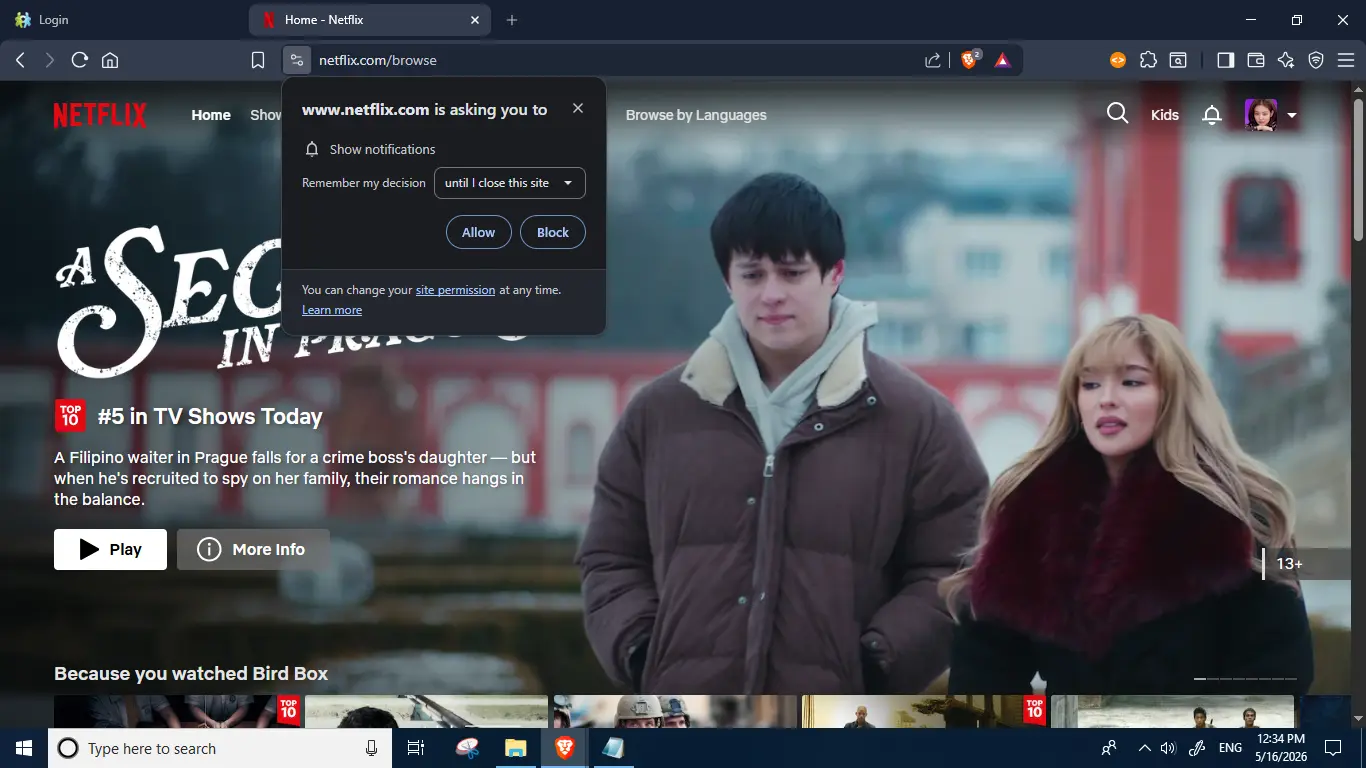Go to the Netflix Home tab

click(211, 115)
